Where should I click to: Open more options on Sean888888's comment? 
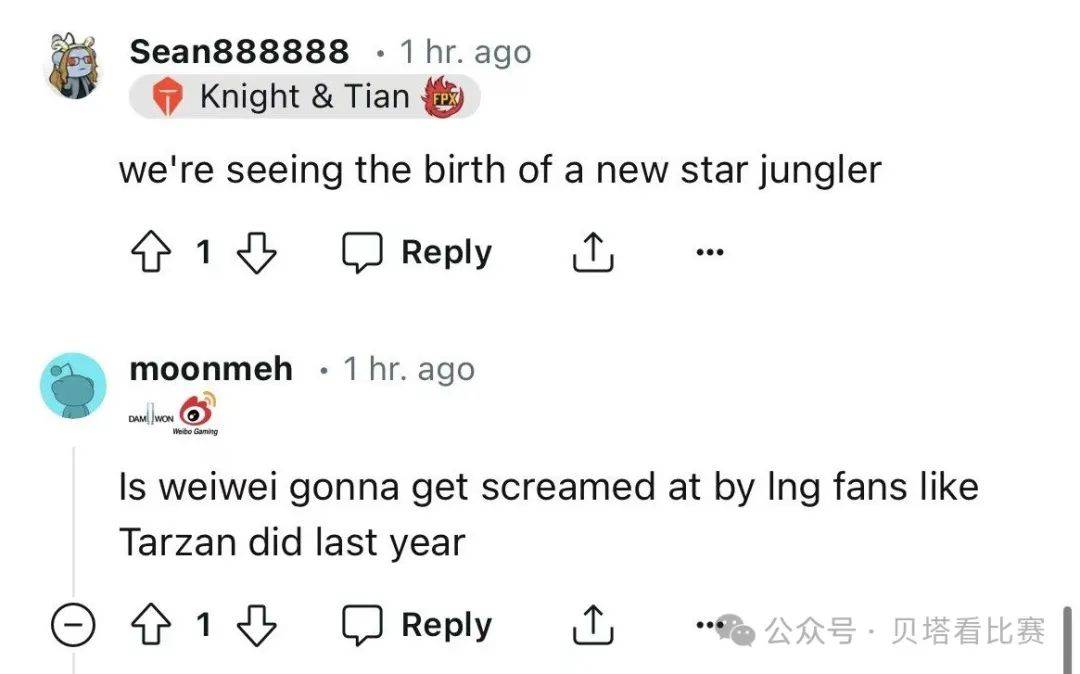point(709,253)
